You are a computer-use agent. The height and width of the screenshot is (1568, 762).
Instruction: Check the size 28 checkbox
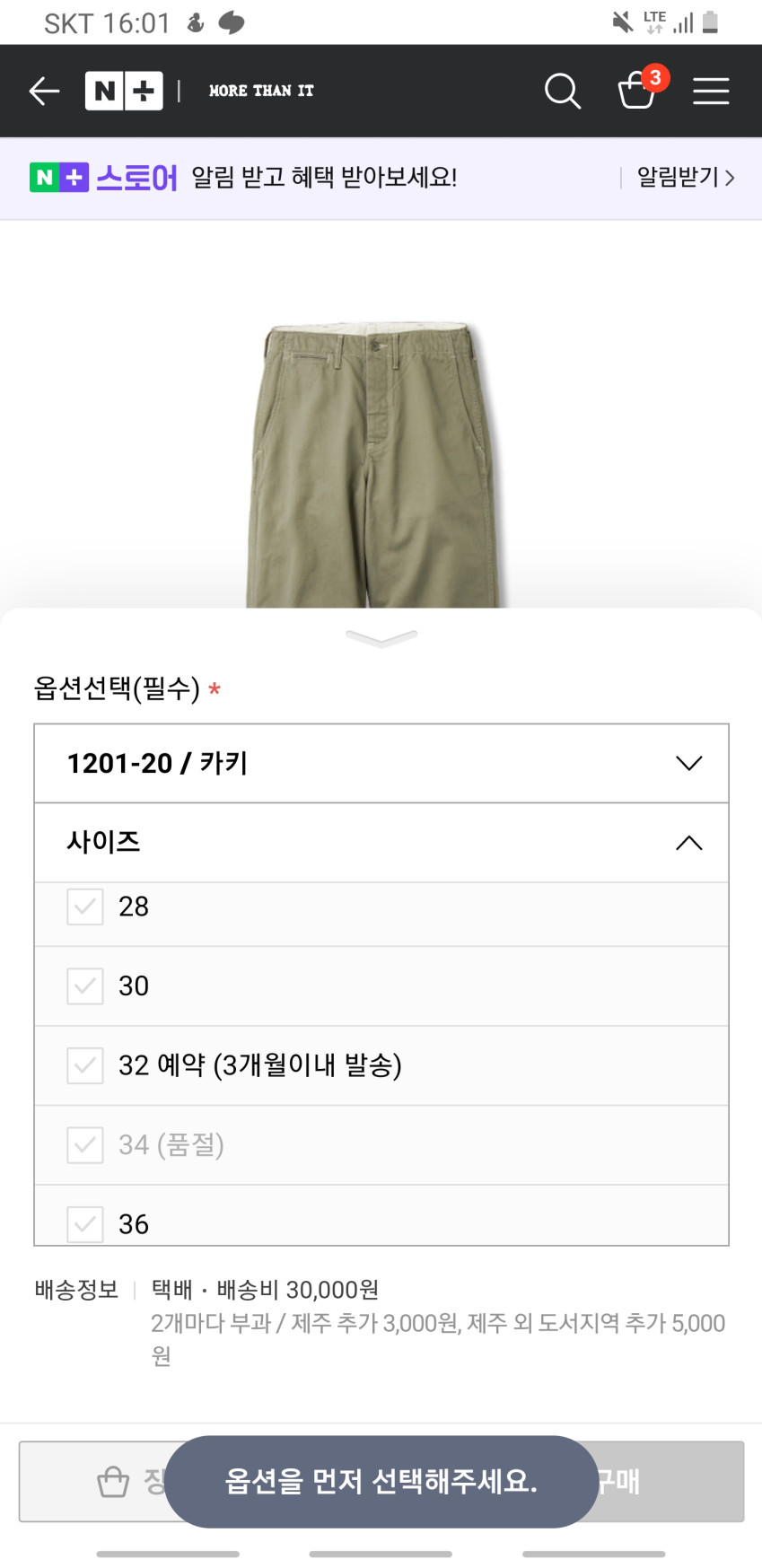pyautogui.click(x=85, y=907)
